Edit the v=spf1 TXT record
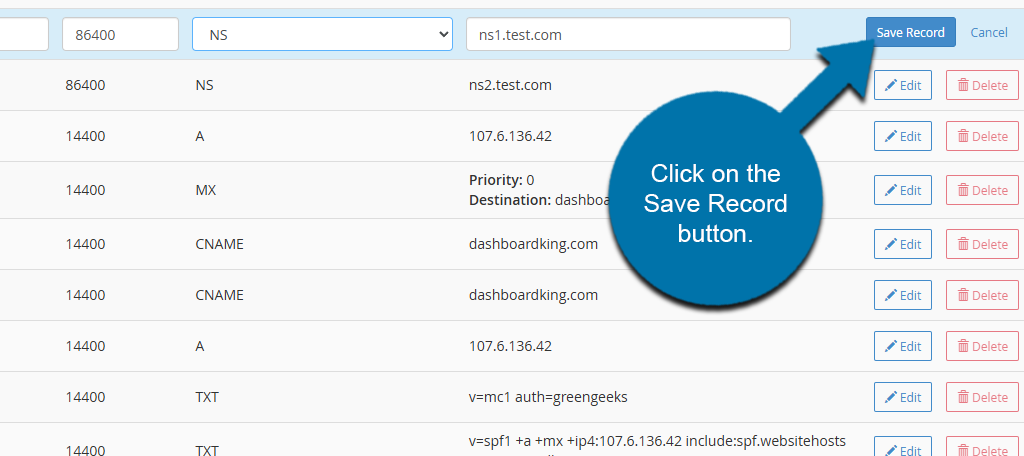Image resolution: width=1024 pixels, height=456 pixels. (903, 446)
